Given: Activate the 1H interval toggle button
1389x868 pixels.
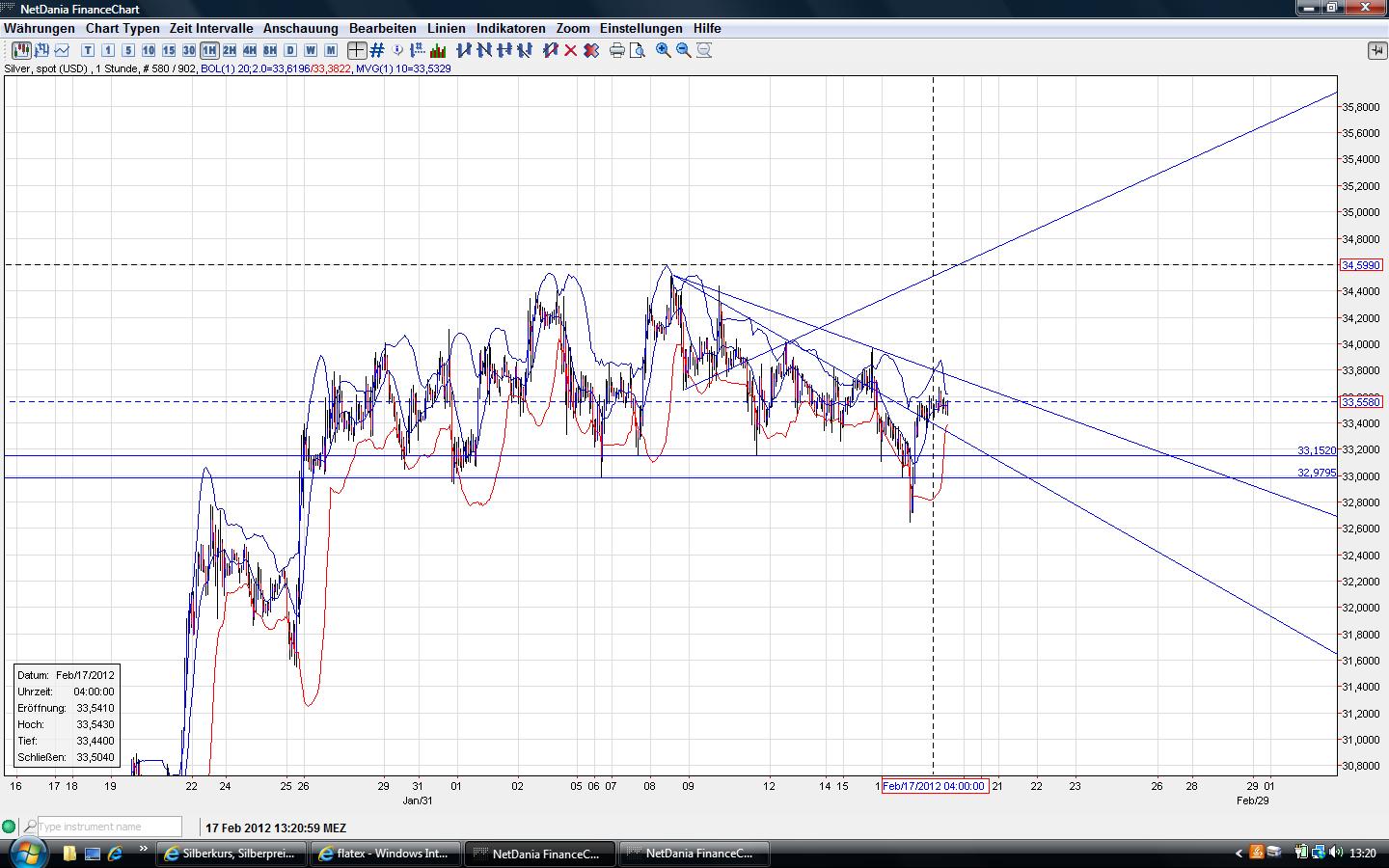Looking at the screenshot, I should coord(209,50).
